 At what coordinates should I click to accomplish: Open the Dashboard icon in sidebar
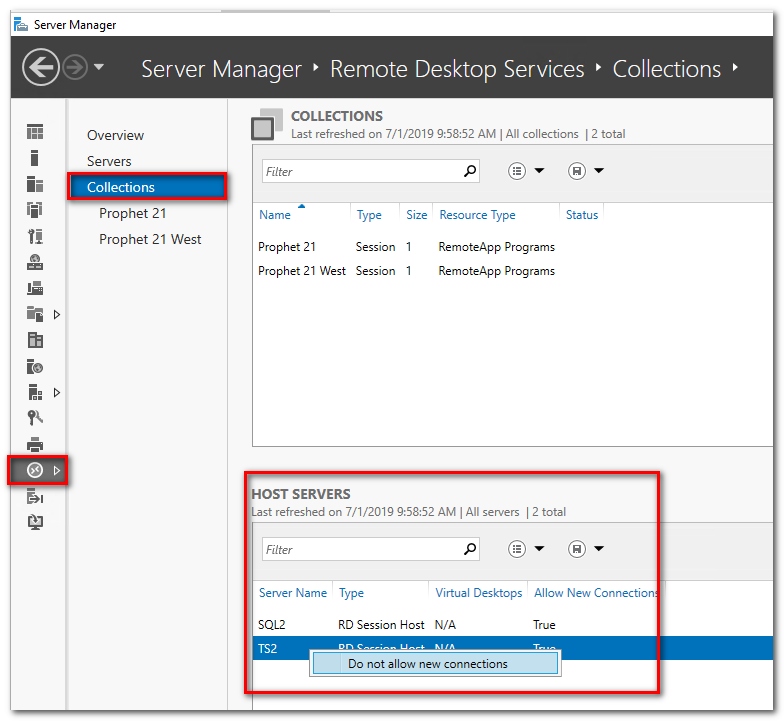pos(35,132)
